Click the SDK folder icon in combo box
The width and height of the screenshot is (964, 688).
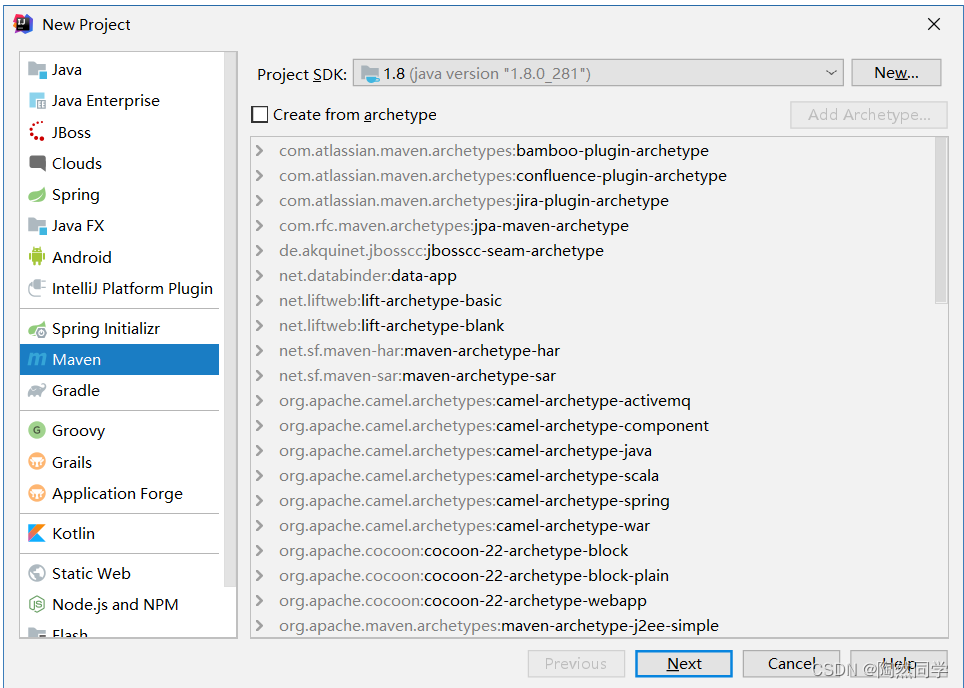(369, 74)
